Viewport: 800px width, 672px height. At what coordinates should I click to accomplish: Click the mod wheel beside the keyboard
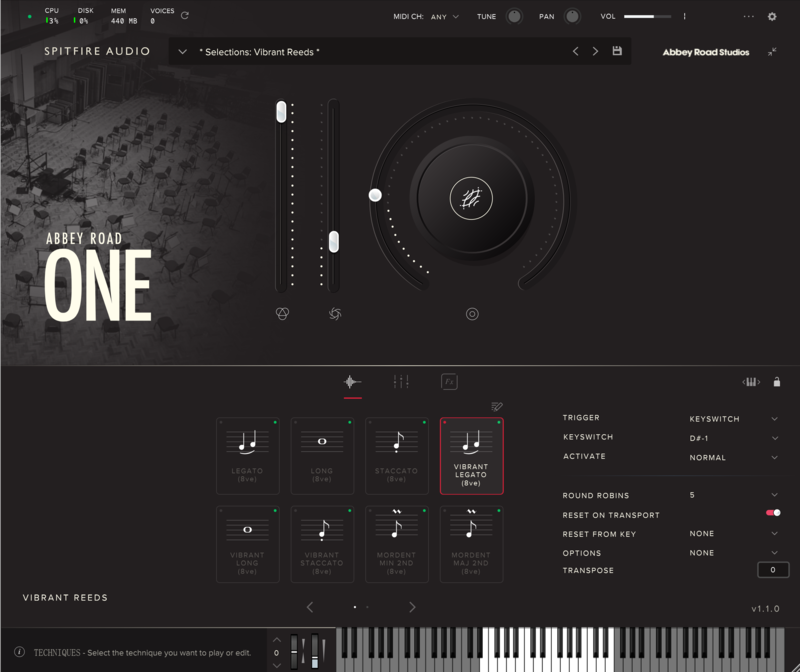click(315, 651)
